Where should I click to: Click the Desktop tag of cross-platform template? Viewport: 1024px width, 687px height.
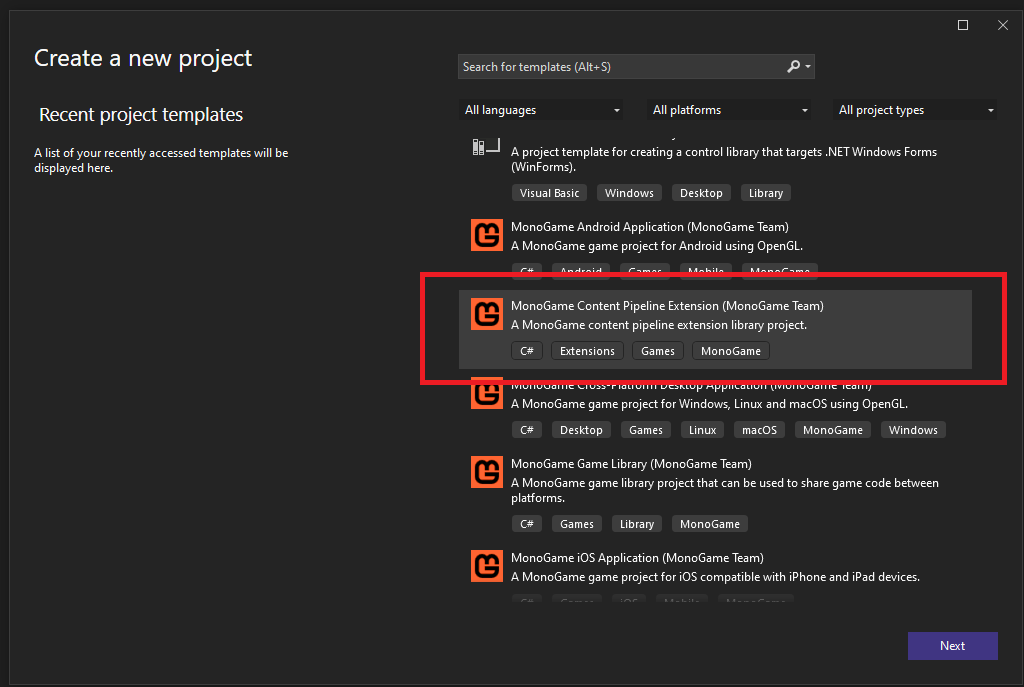click(581, 430)
